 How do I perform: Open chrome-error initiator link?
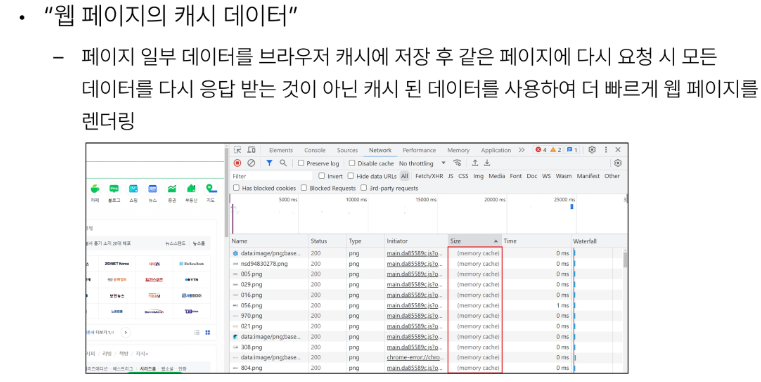pyautogui.click(x=414, y=357)
